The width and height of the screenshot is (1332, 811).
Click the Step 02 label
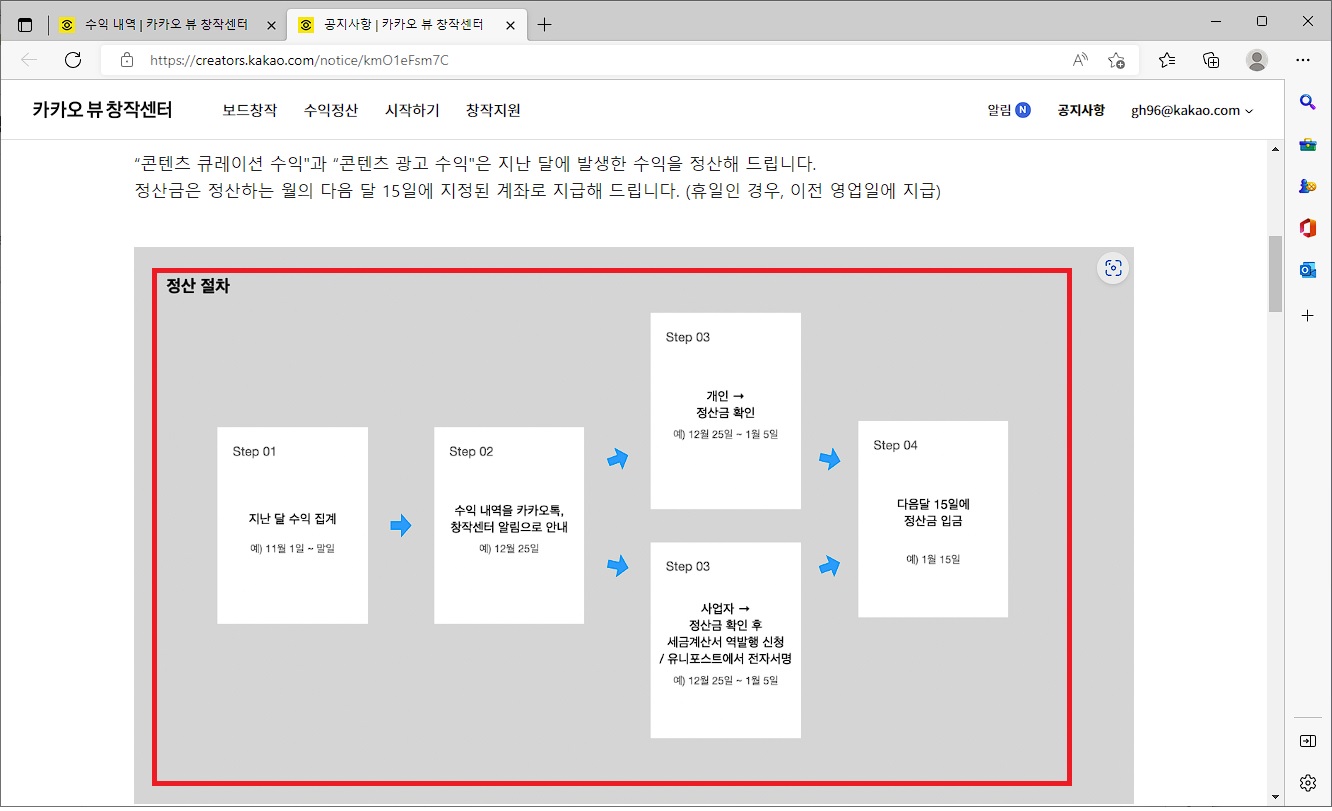(471, 452)
